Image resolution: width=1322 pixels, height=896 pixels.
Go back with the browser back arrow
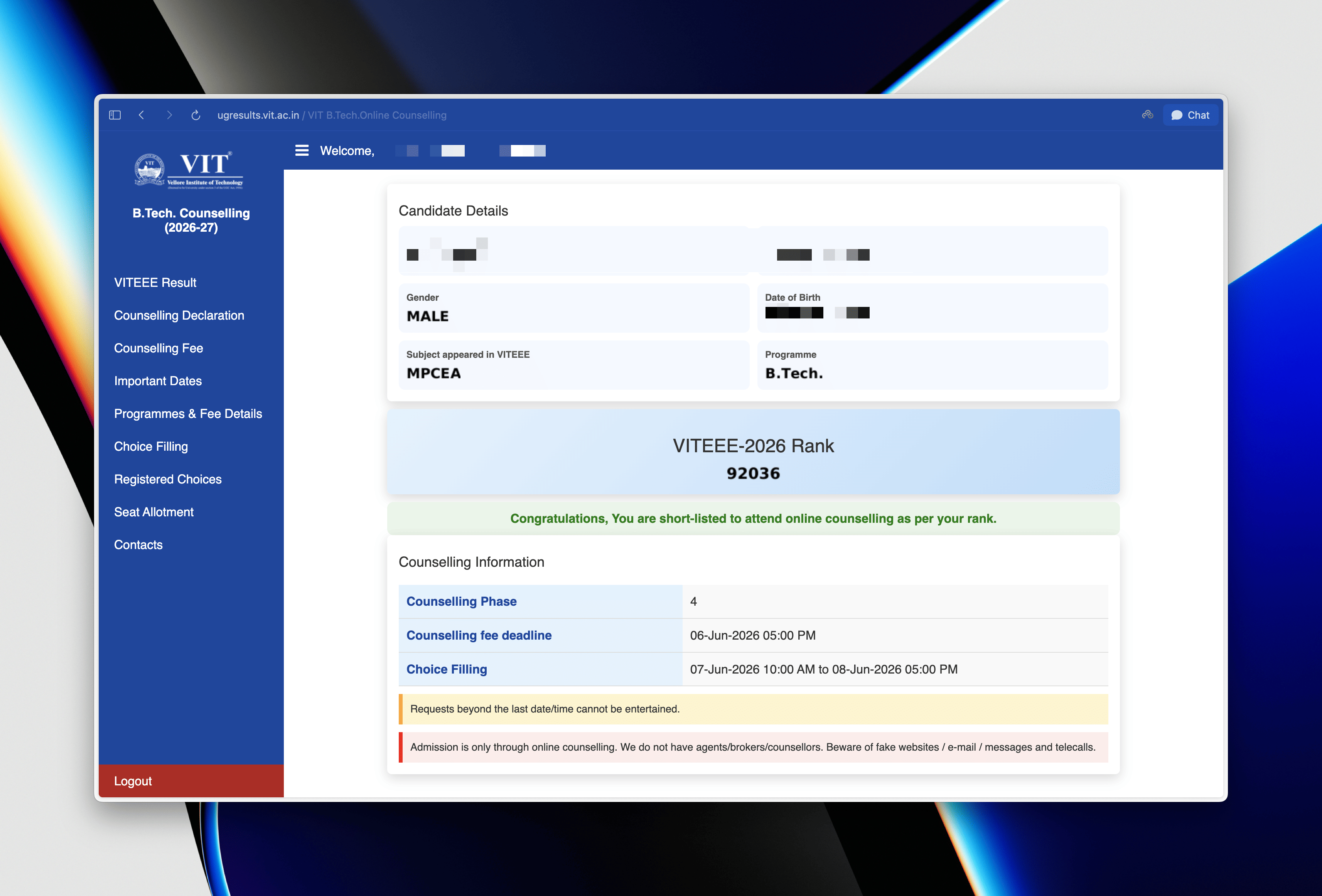coord(142,115)
